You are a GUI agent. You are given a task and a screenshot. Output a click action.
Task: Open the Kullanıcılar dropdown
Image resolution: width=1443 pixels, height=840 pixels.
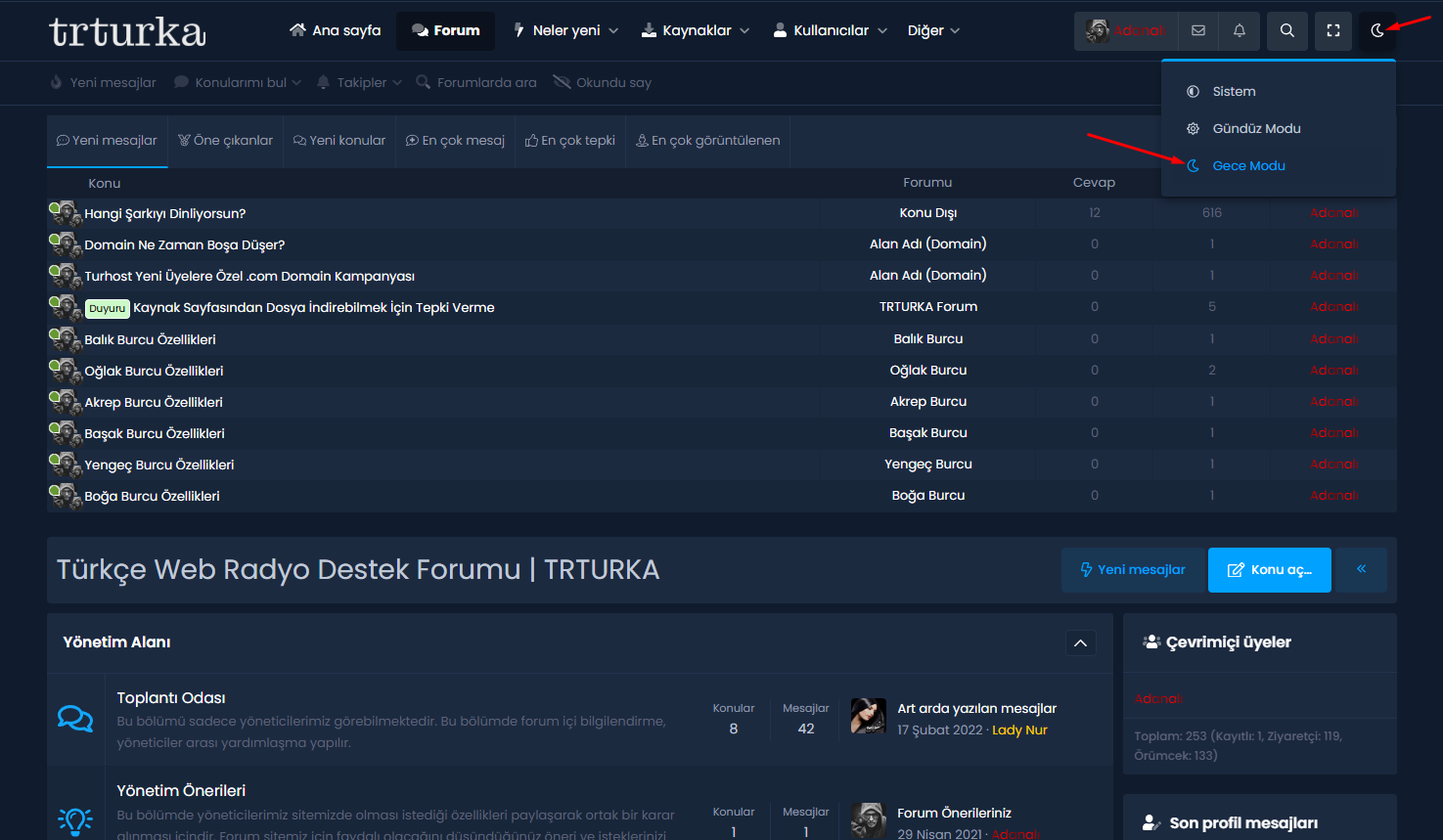[830, 30]
